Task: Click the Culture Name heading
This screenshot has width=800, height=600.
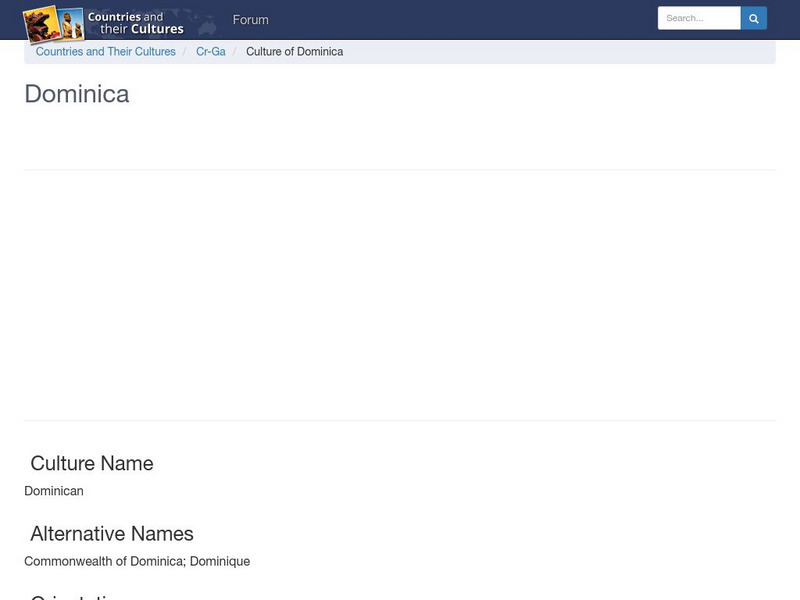Action: [92, 463]
